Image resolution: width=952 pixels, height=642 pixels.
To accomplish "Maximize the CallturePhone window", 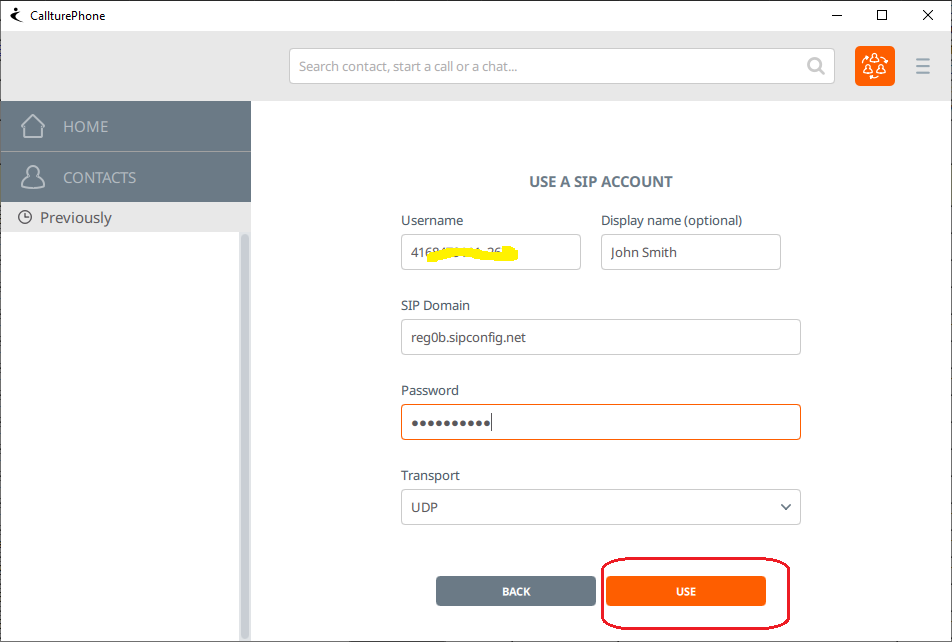I will coord(881,15).
